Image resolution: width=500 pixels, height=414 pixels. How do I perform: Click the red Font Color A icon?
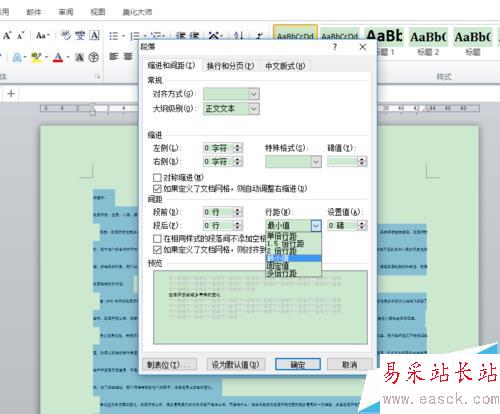point(58,57)
